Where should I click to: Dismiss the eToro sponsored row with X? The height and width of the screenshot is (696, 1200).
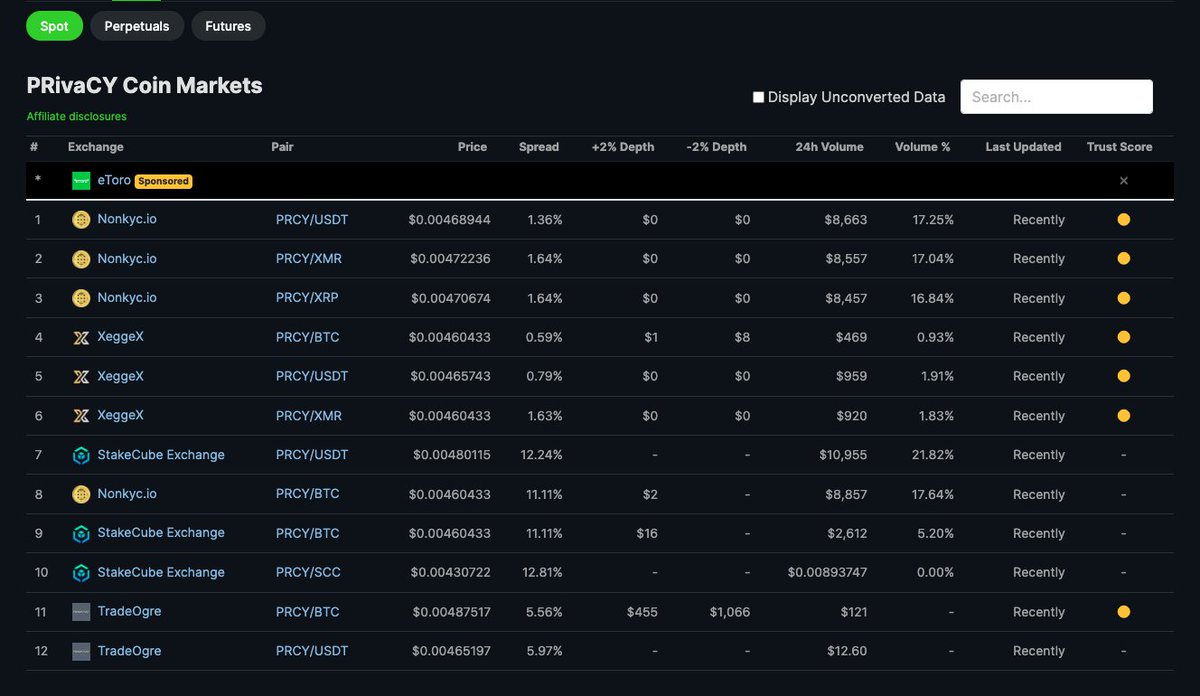(1123, 181)
